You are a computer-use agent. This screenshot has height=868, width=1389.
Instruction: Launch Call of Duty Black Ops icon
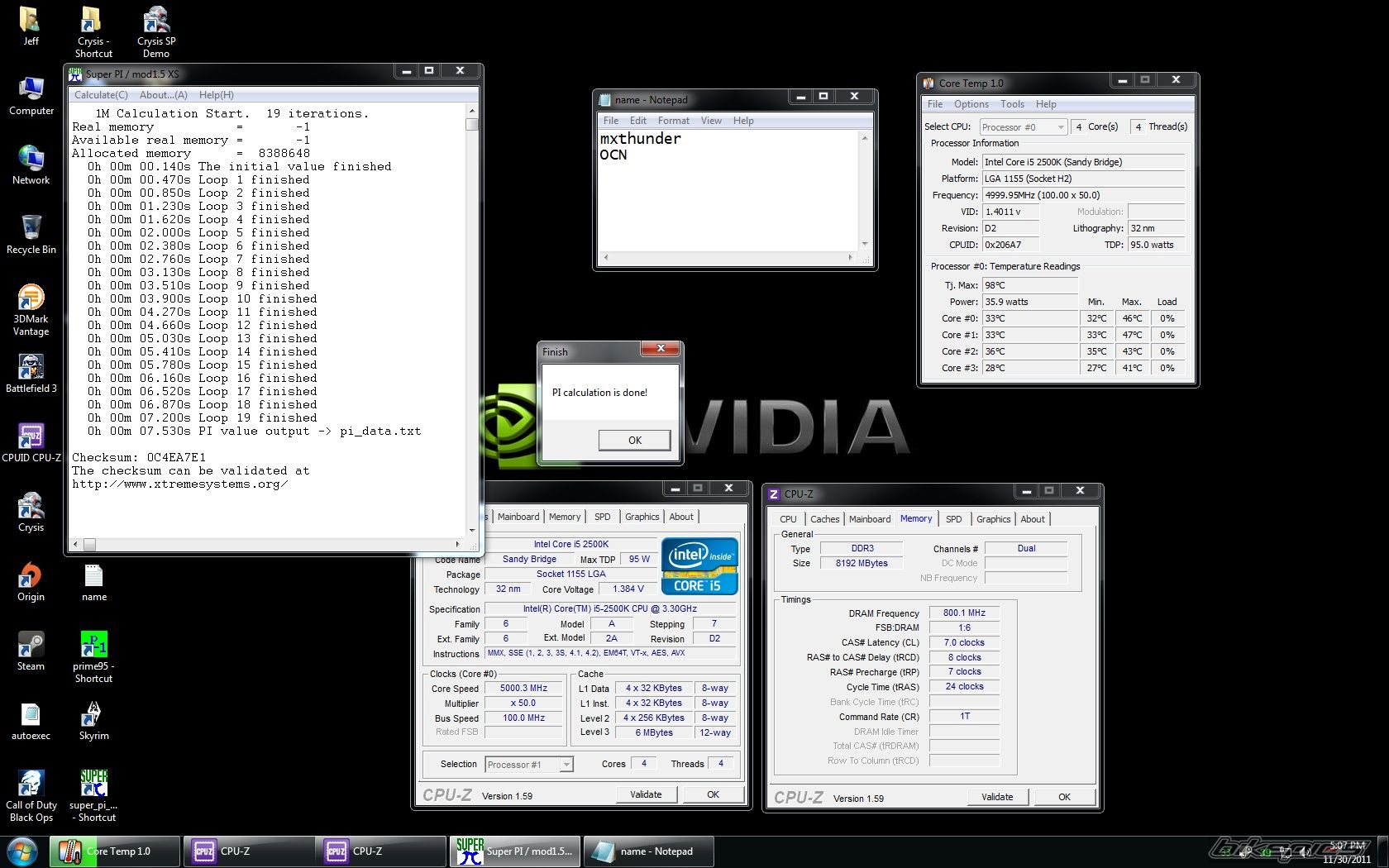pos(31,795)
